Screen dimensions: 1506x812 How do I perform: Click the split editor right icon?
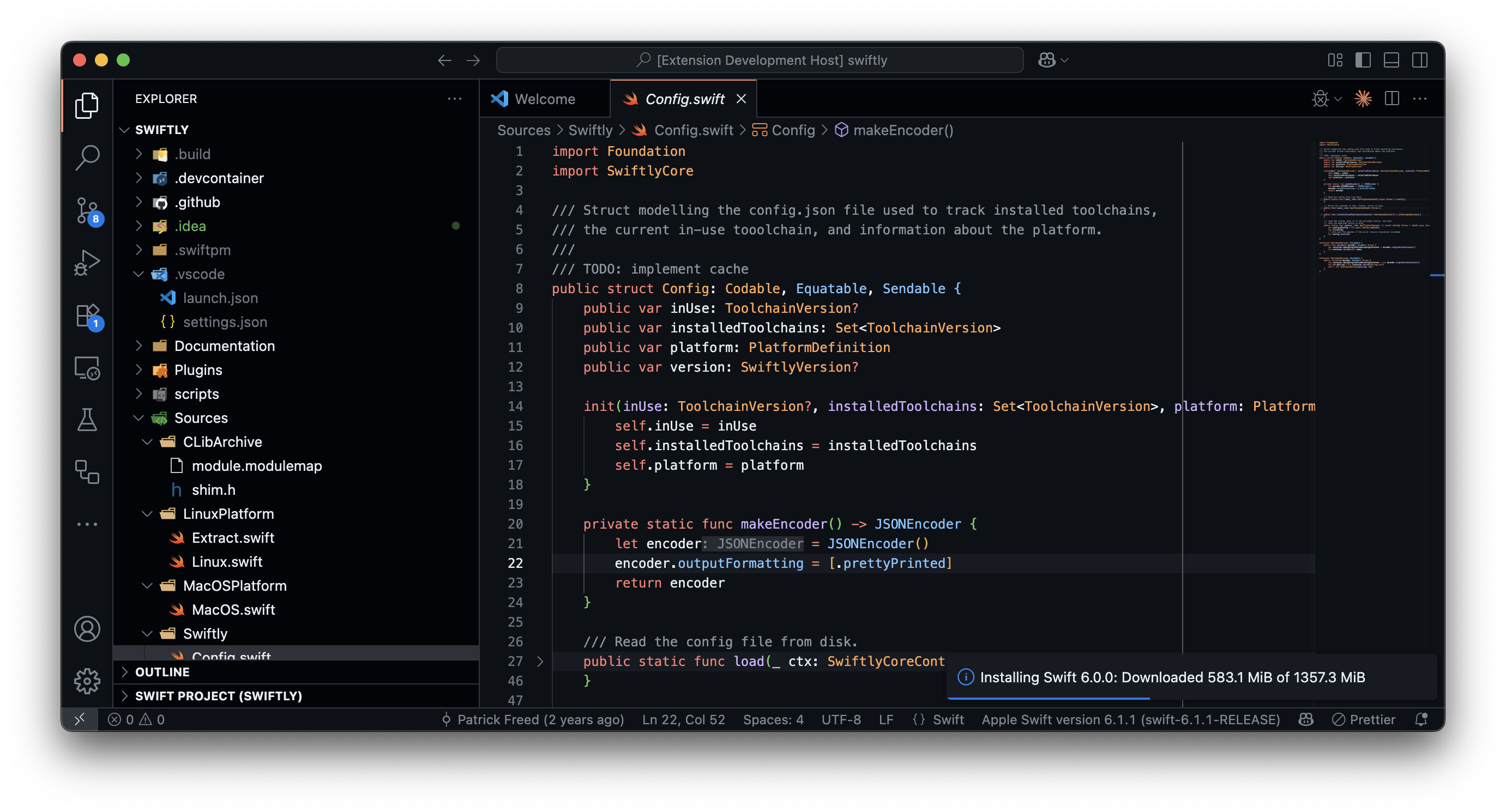pyautogui.click(x=1391, y=99)
